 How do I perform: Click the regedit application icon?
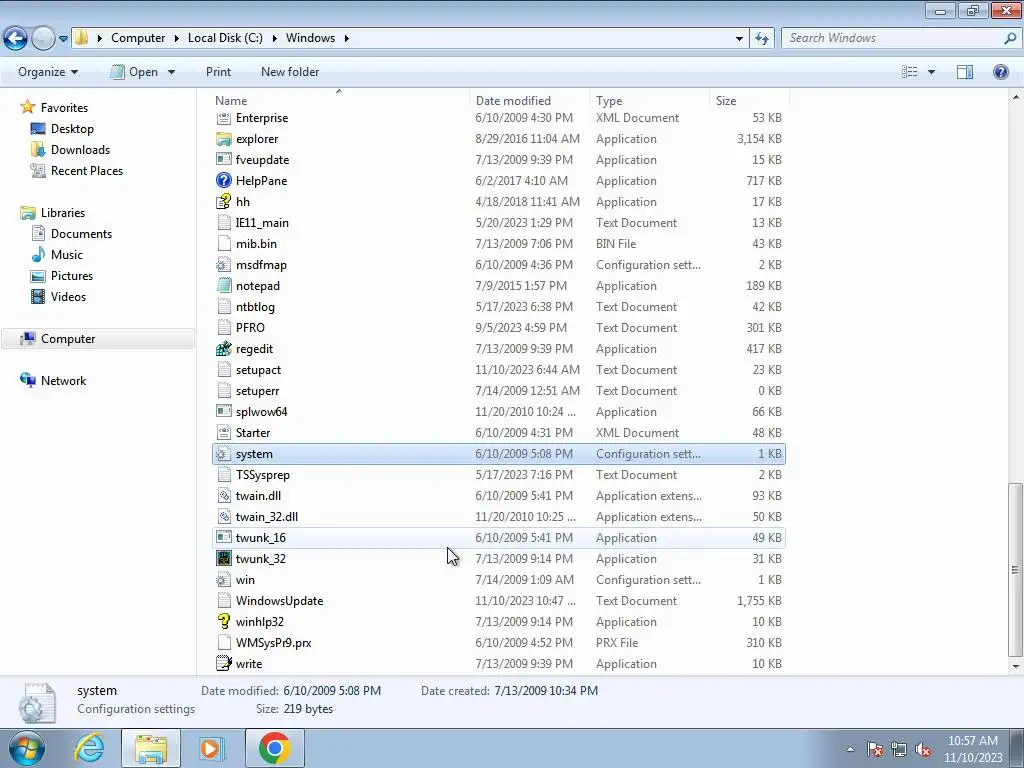click(x=223, y=349)
